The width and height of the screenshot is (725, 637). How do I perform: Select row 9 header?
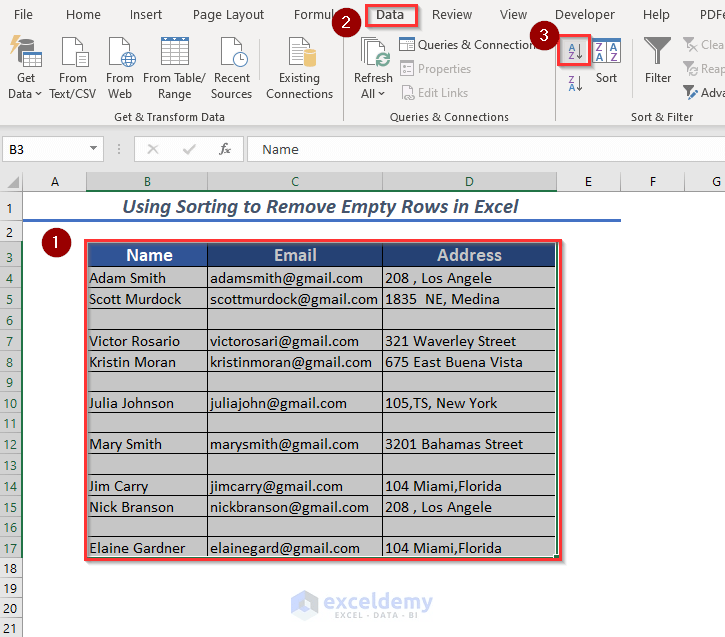coord(10,382)
